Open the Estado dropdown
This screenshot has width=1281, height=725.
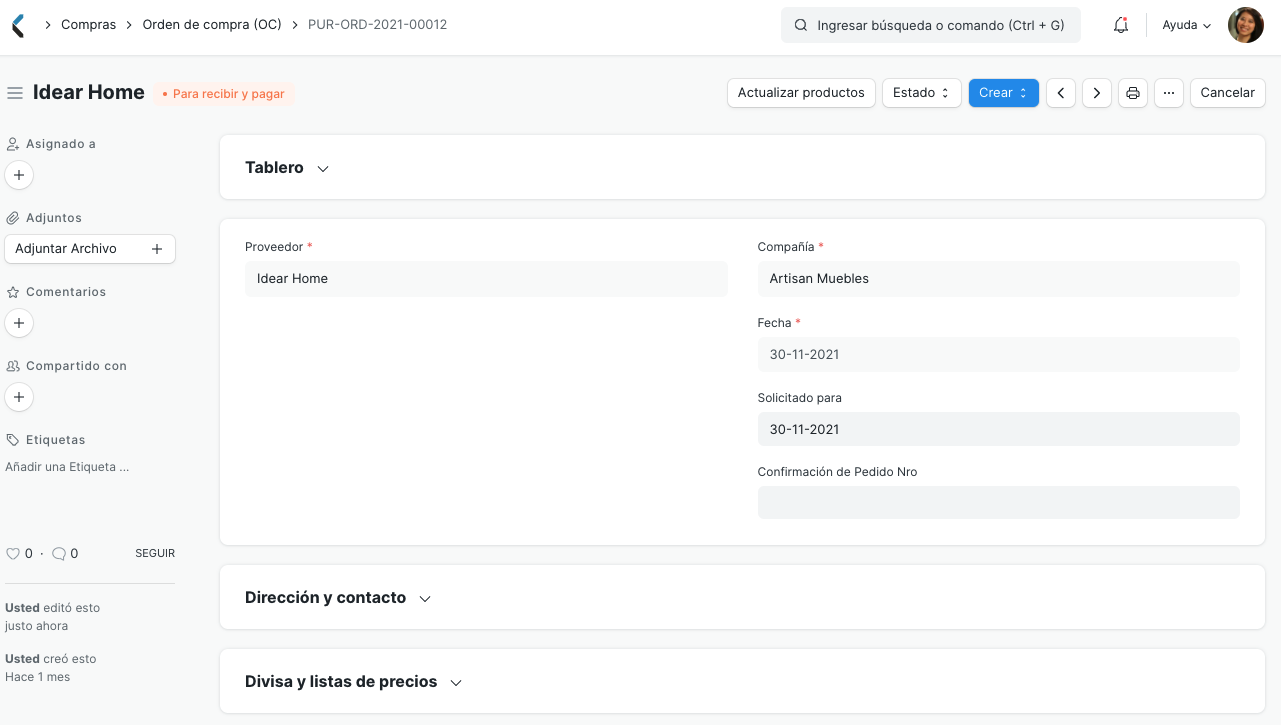[921, 93]
